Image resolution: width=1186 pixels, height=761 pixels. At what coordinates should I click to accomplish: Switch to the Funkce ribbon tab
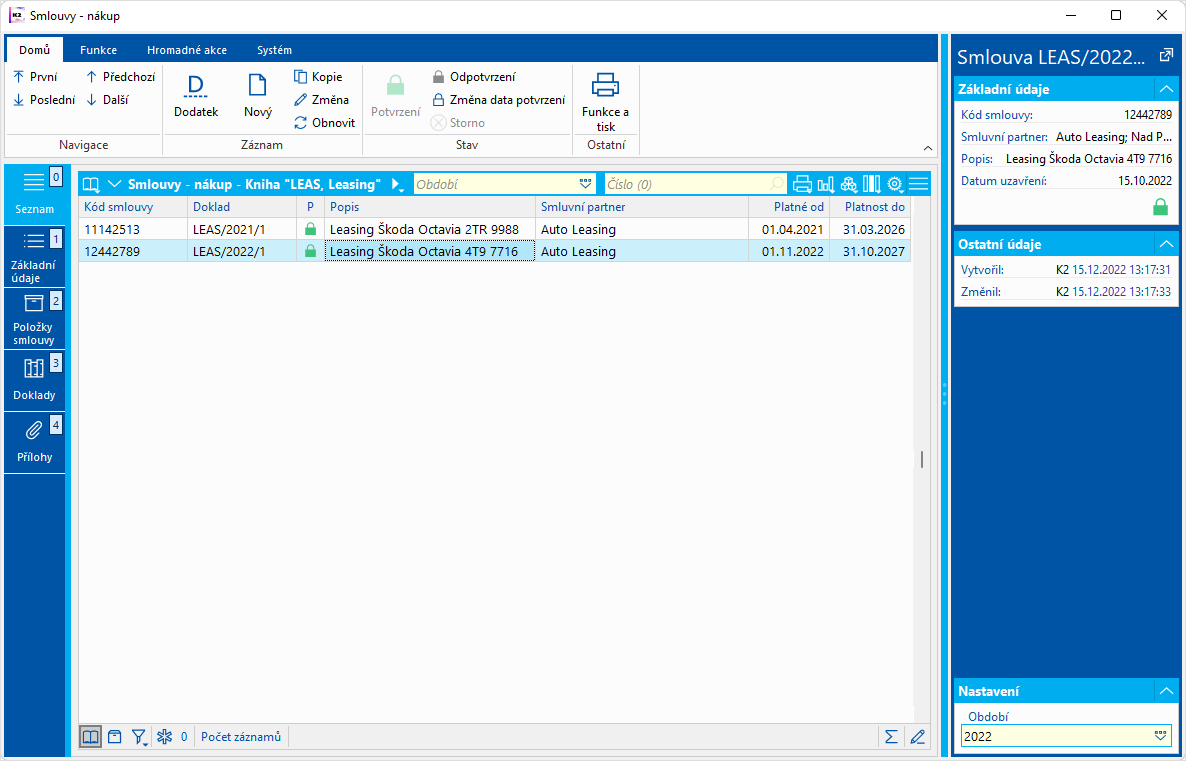tap(98, 50)
